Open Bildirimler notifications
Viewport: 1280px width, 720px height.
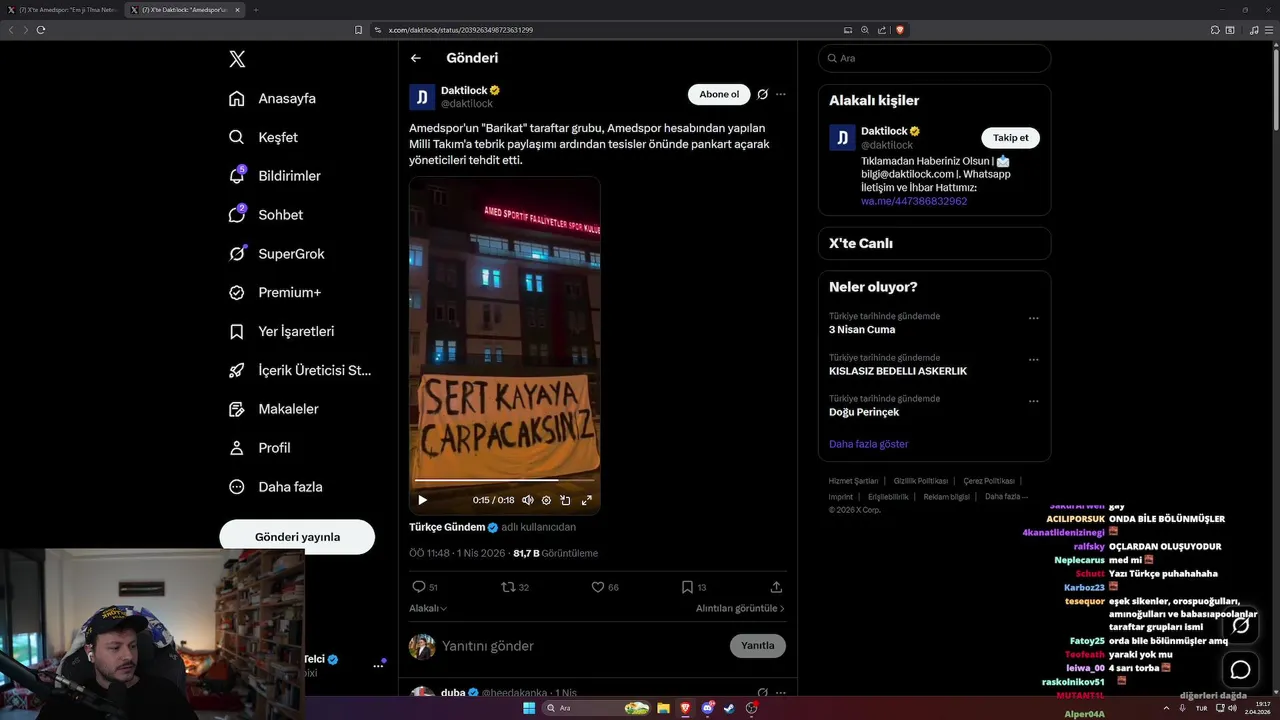click(x=275, y=176)
